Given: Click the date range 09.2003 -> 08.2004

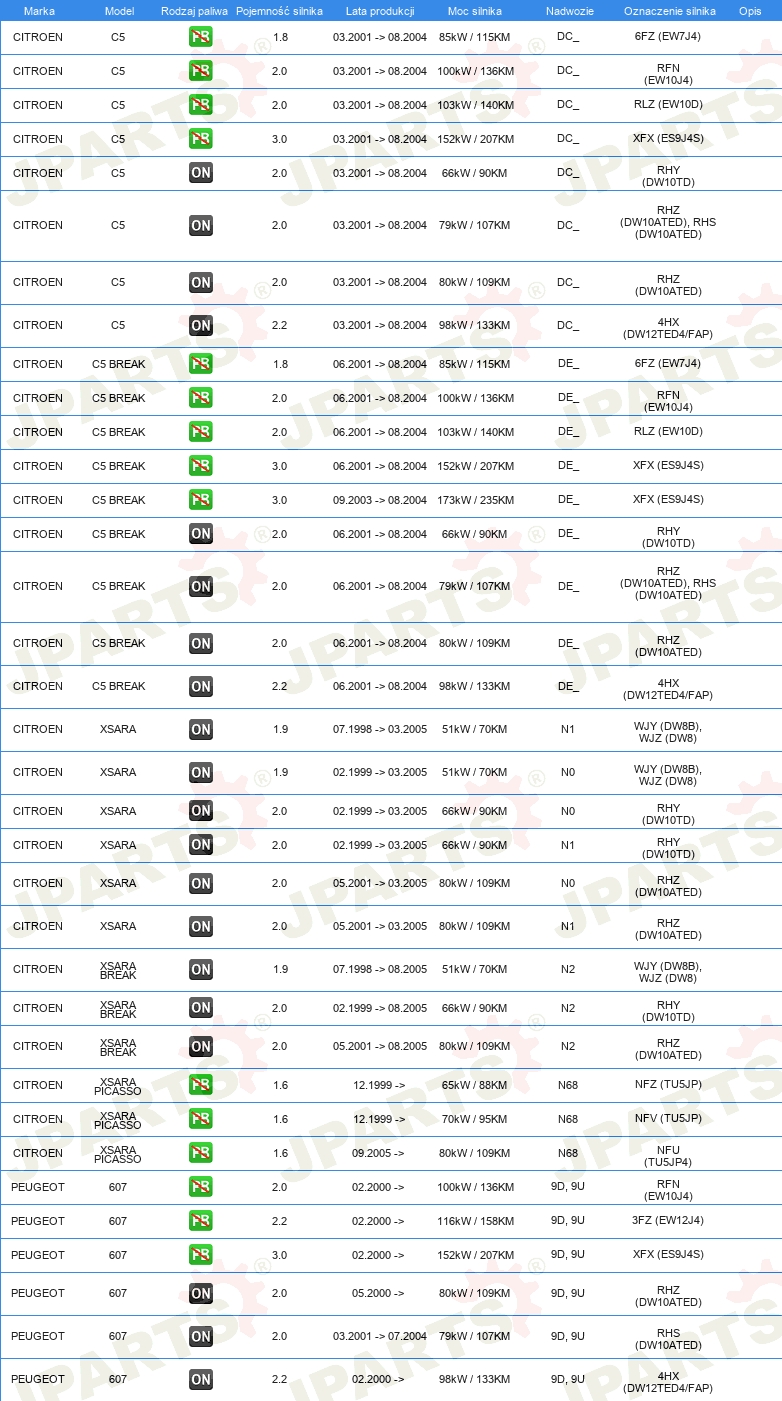Looking at the screenshot, I should coord(380,500).
